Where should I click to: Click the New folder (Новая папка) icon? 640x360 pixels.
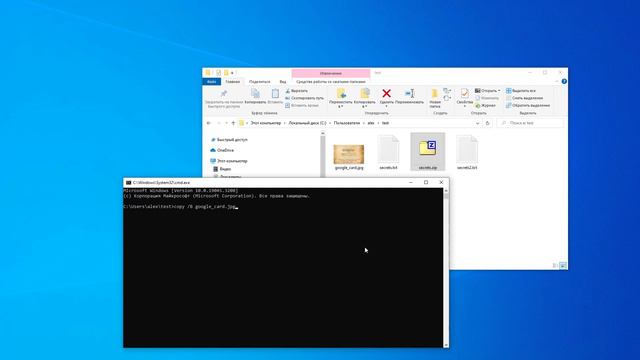(x=435, y=94)
